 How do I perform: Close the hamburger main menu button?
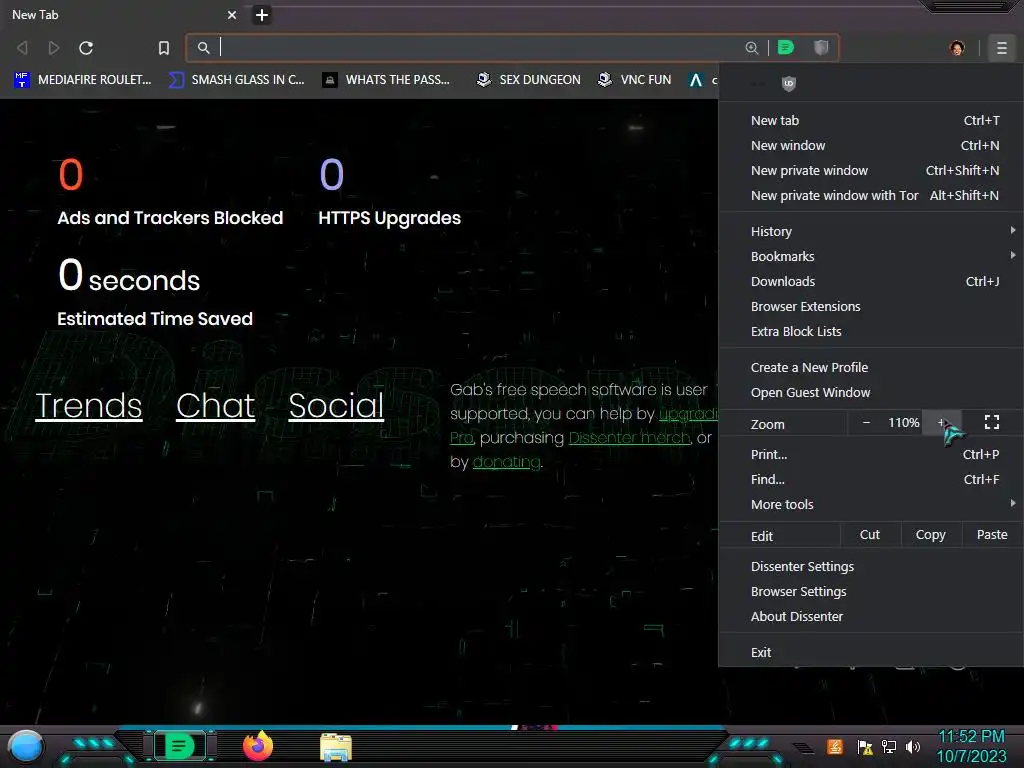1001,48
